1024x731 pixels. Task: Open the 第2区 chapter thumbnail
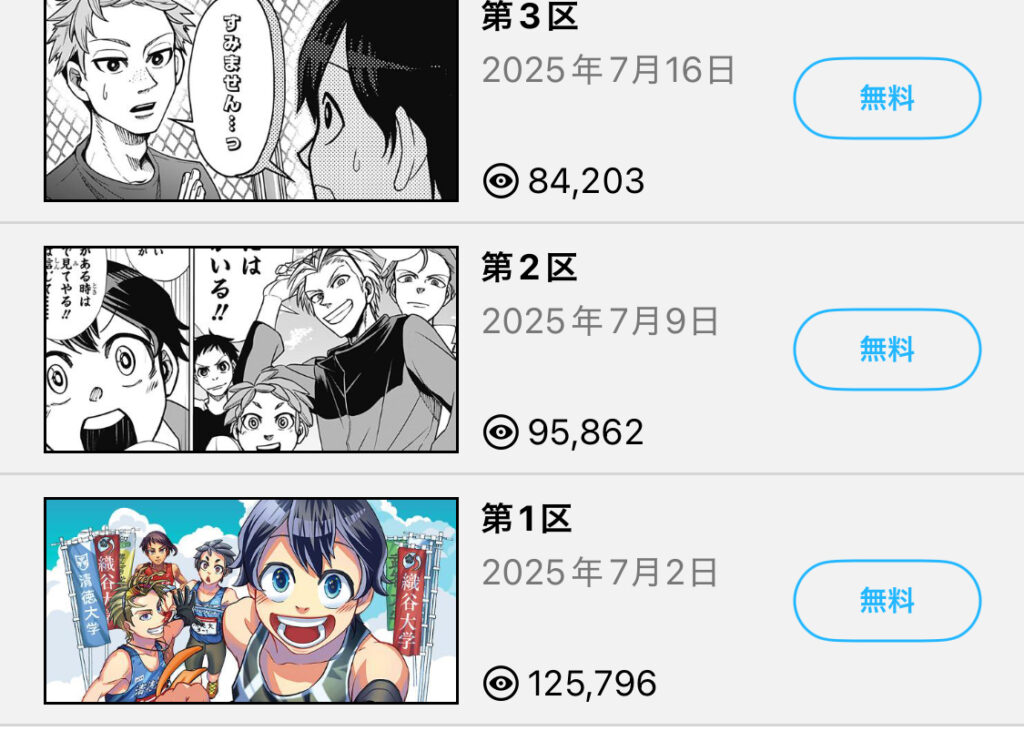[251, 349]
